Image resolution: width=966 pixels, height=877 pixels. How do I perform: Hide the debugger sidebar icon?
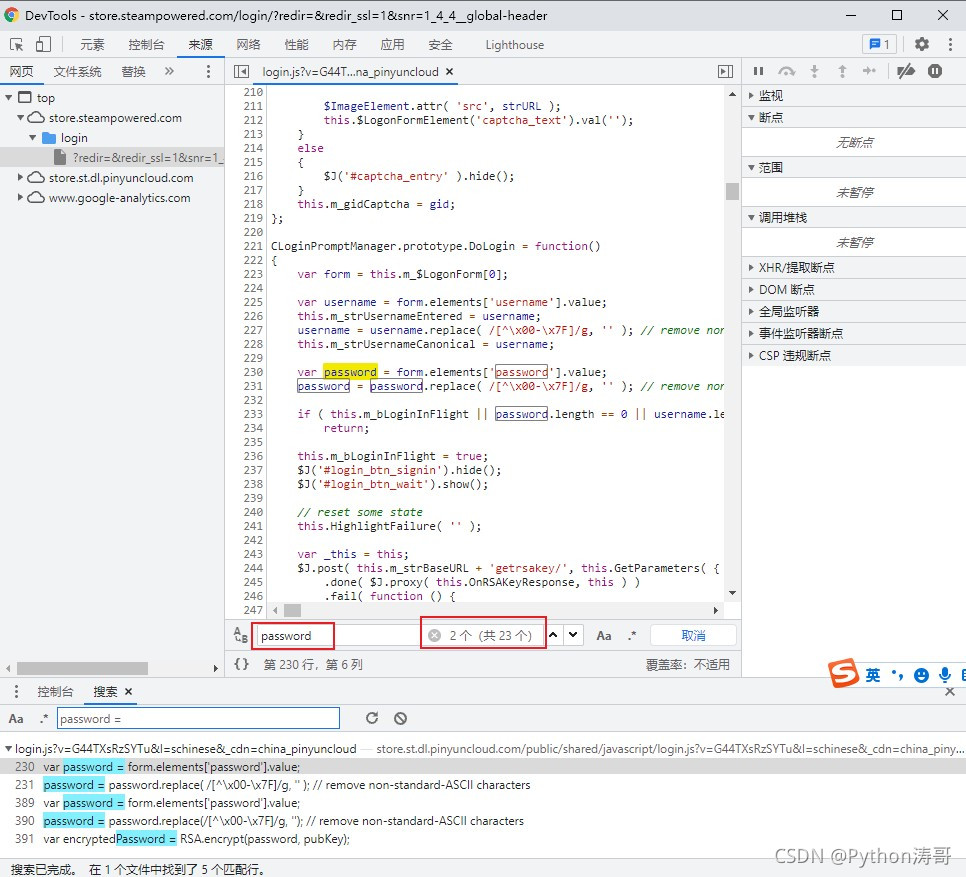coord(726,71)
